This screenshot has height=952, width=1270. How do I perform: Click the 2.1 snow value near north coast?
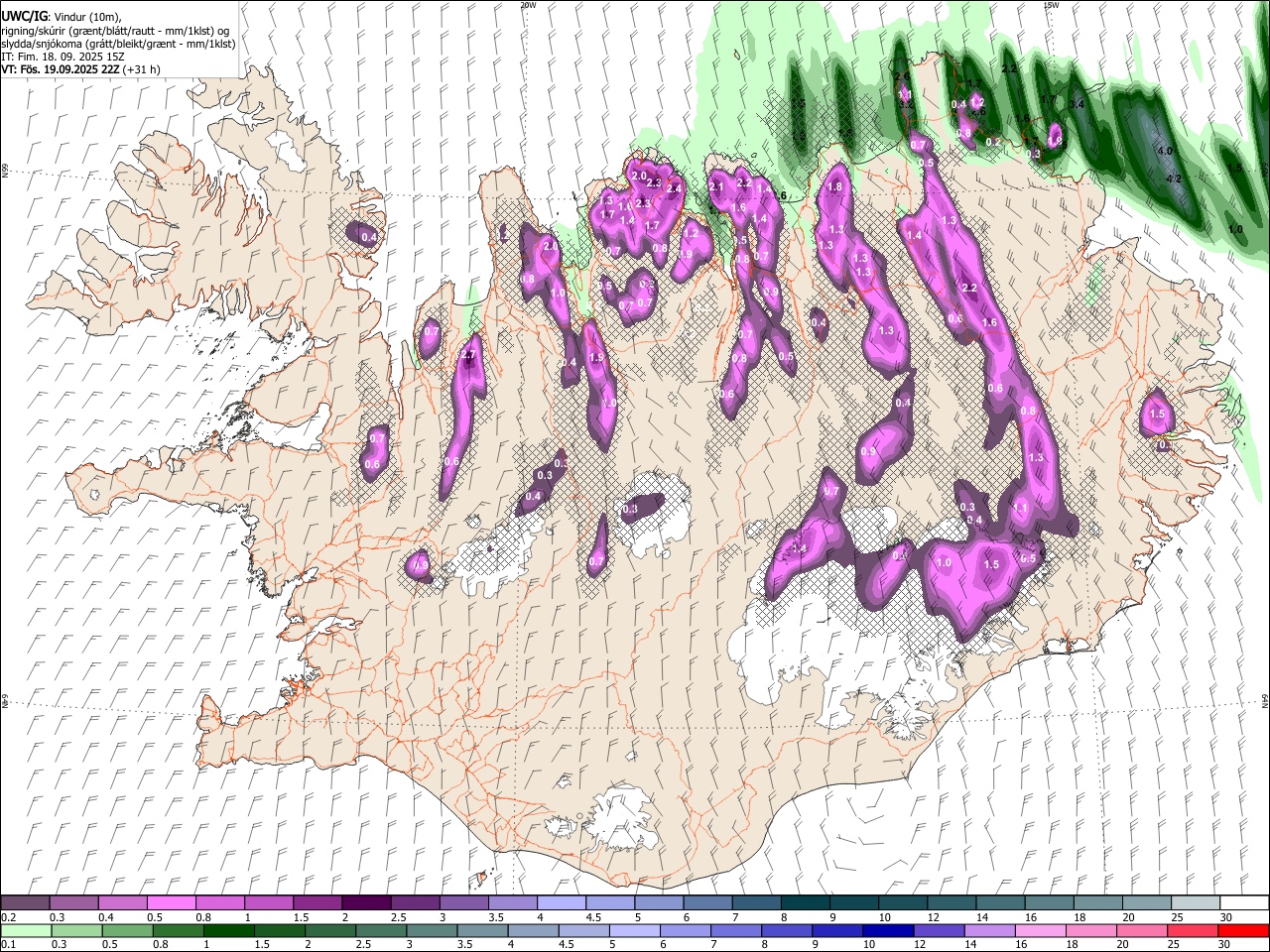(716, 186)
